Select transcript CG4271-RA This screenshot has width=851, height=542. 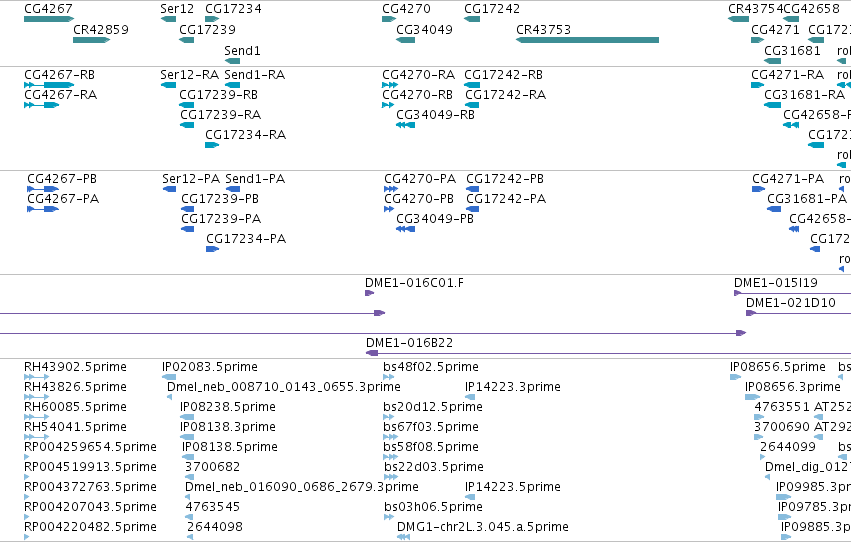758,85
